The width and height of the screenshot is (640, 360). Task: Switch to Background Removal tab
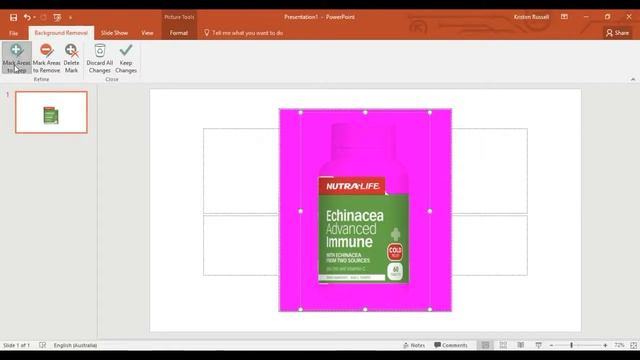(x=61, y=33)
